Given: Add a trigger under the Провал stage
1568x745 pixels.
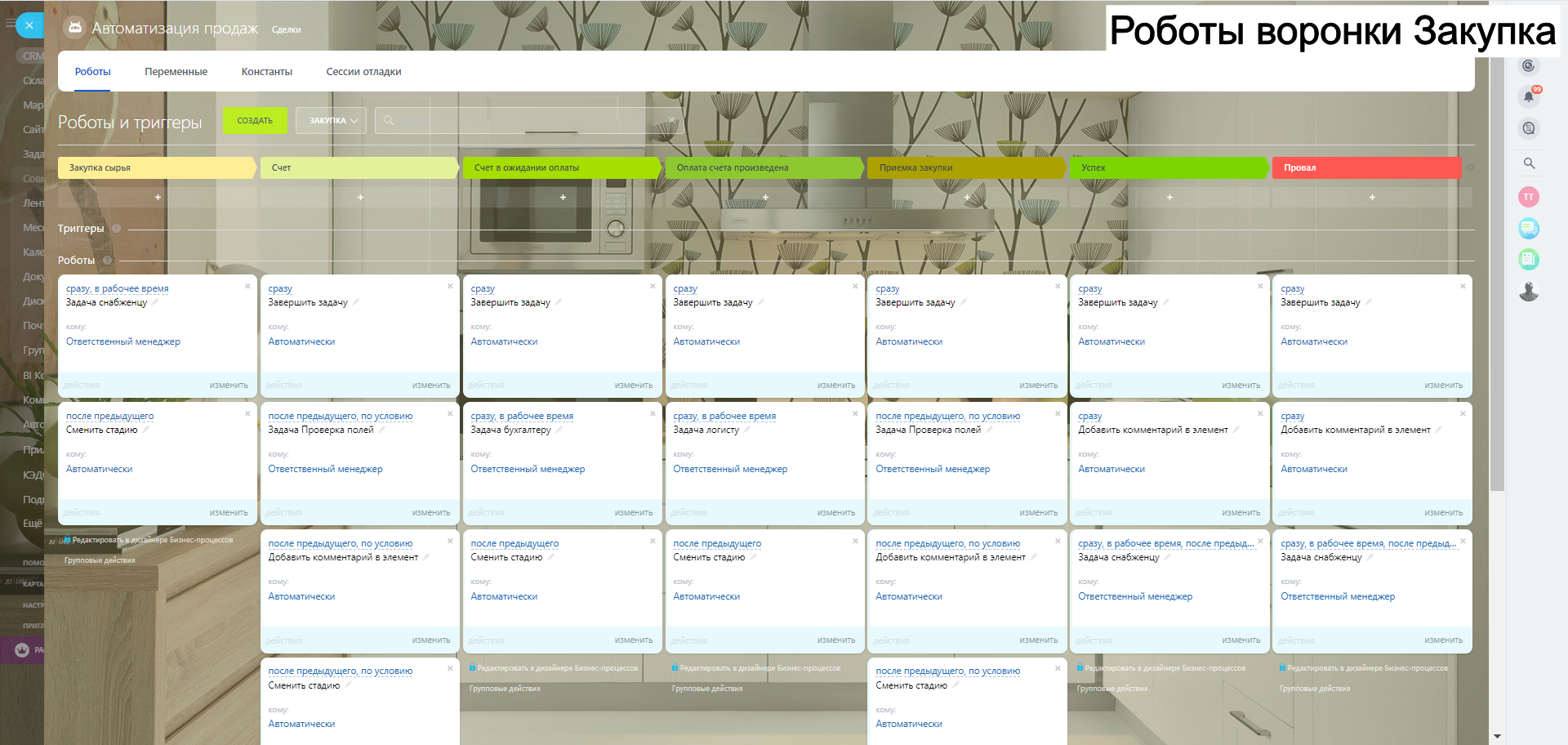Looking at the screenshot, I should click(1372, 198).
